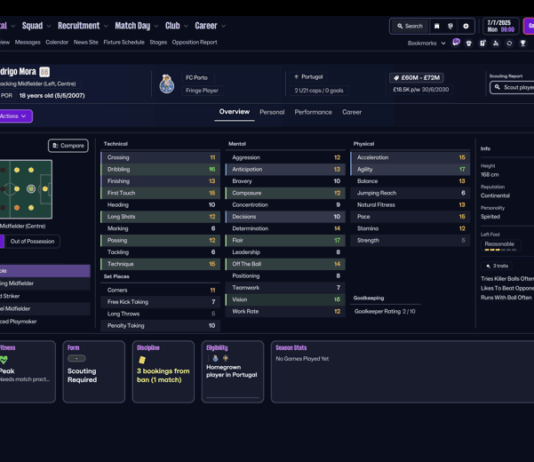Open the News Site link
Viewport: 534px width, 462px height.
(x=86, y=42)
